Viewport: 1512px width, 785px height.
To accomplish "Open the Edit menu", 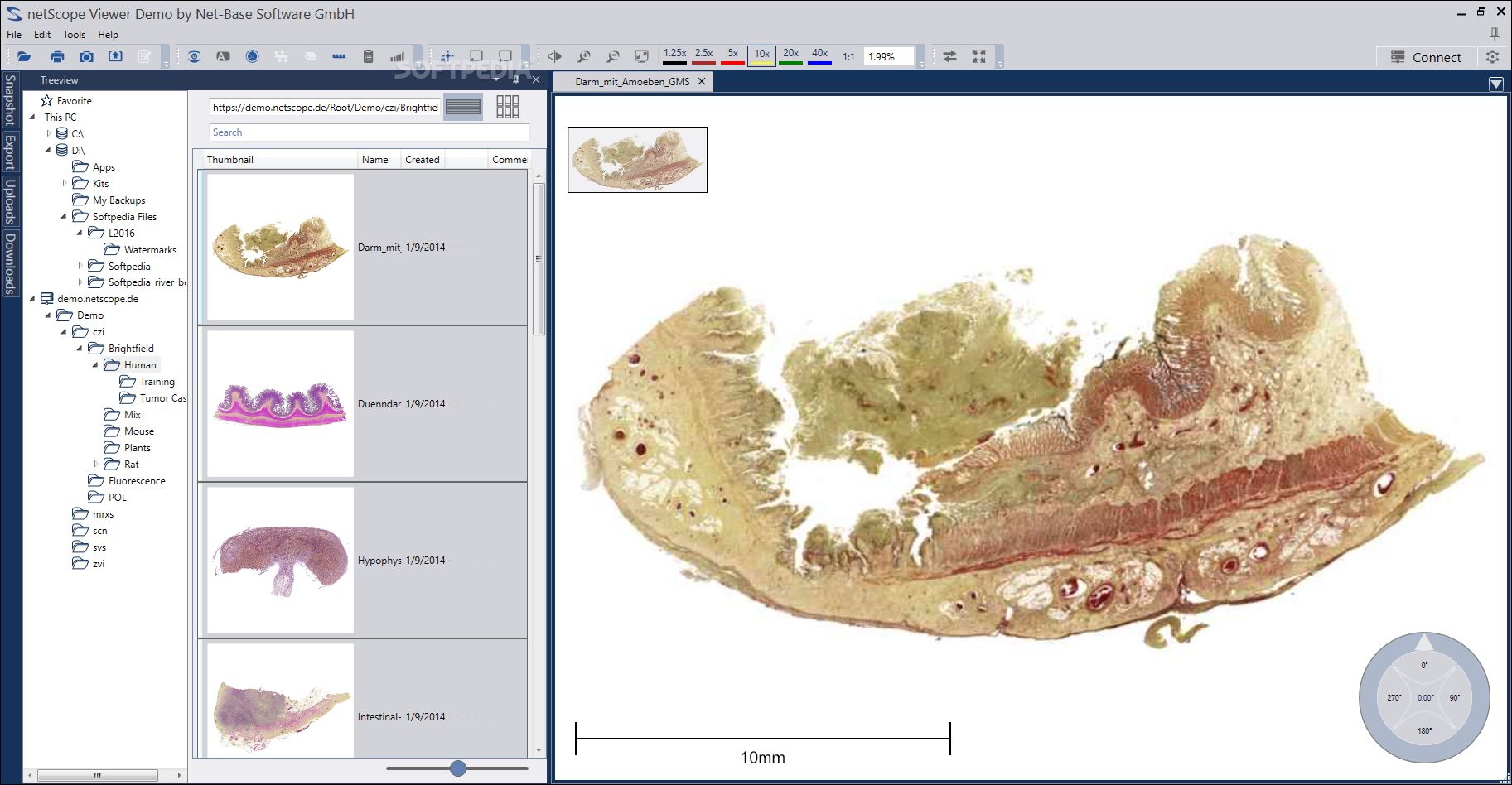I will (42, 35).
